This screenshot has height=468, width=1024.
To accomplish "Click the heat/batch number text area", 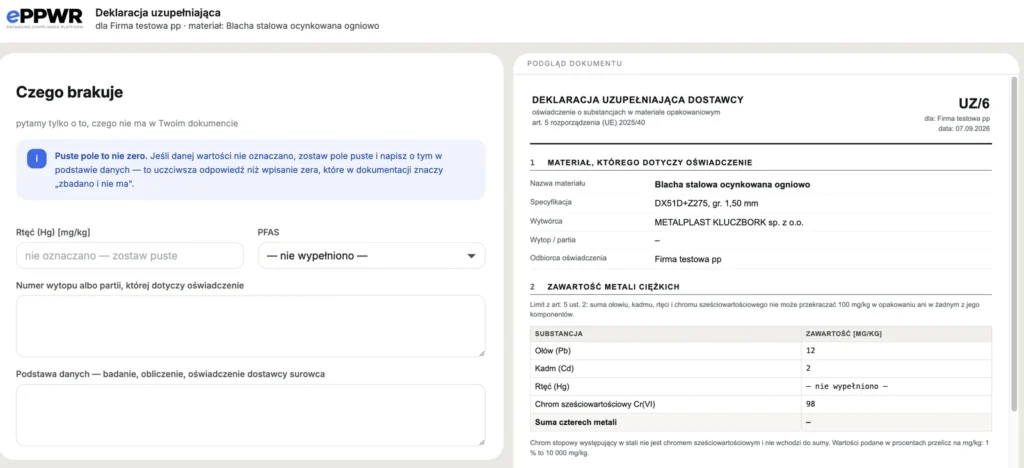I will [x=251, y=326].
